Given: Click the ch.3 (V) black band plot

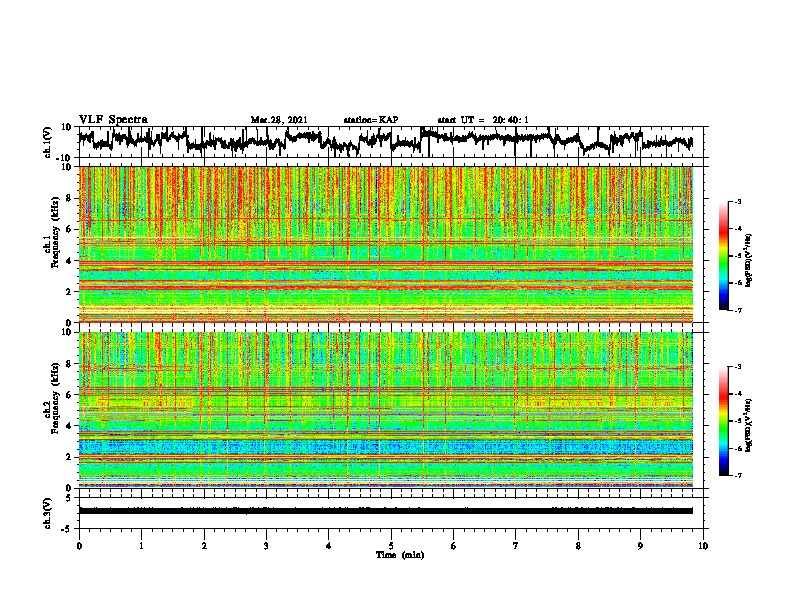Looking at the screenshot, I should 386,511.
